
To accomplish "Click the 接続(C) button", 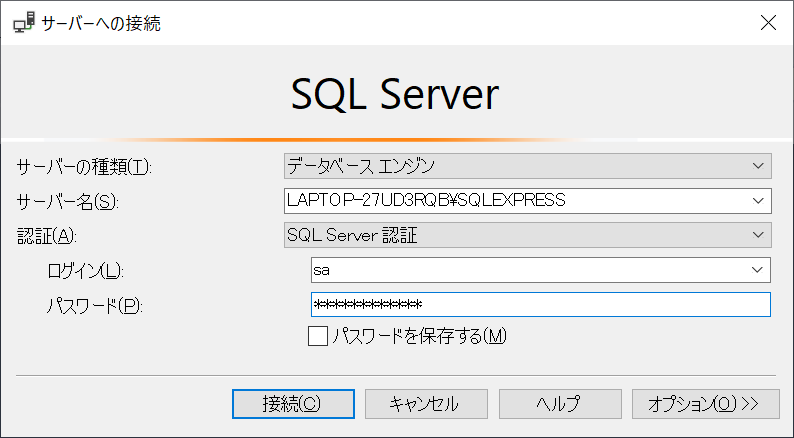I will tap(293, 404).
